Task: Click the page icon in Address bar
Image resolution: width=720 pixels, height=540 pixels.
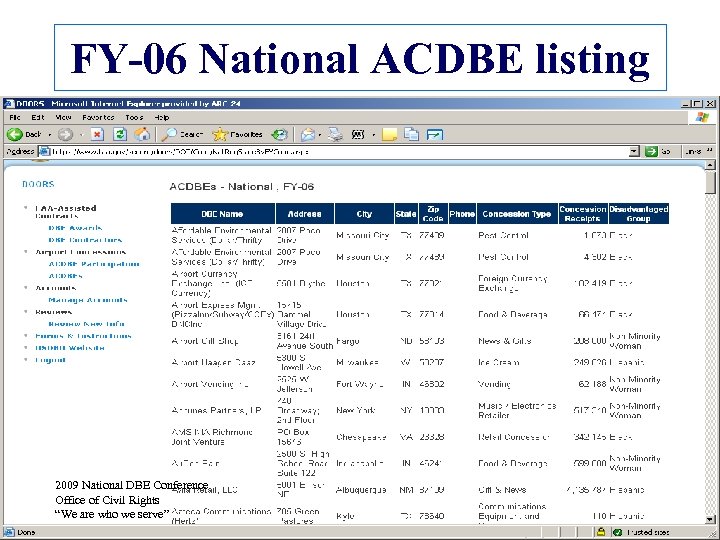Action: 45,151
